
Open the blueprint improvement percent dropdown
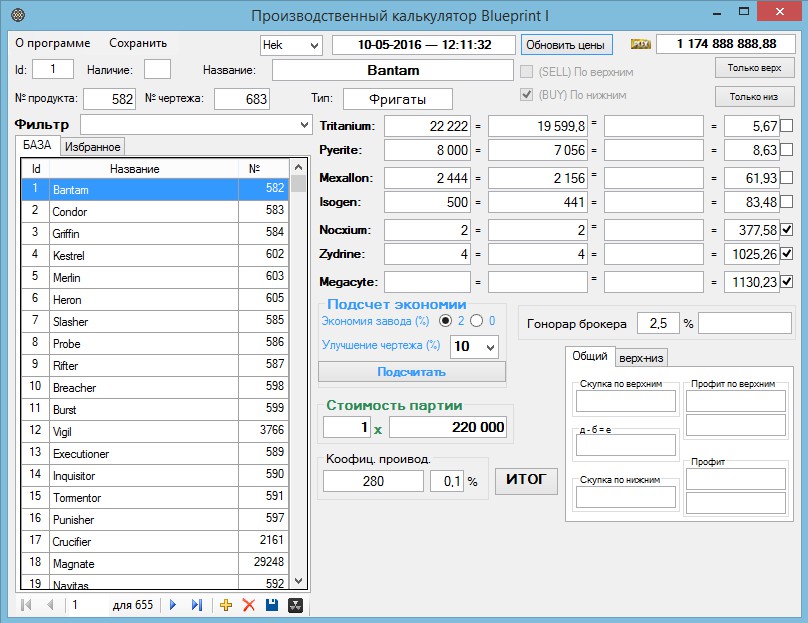coord(489,347)
